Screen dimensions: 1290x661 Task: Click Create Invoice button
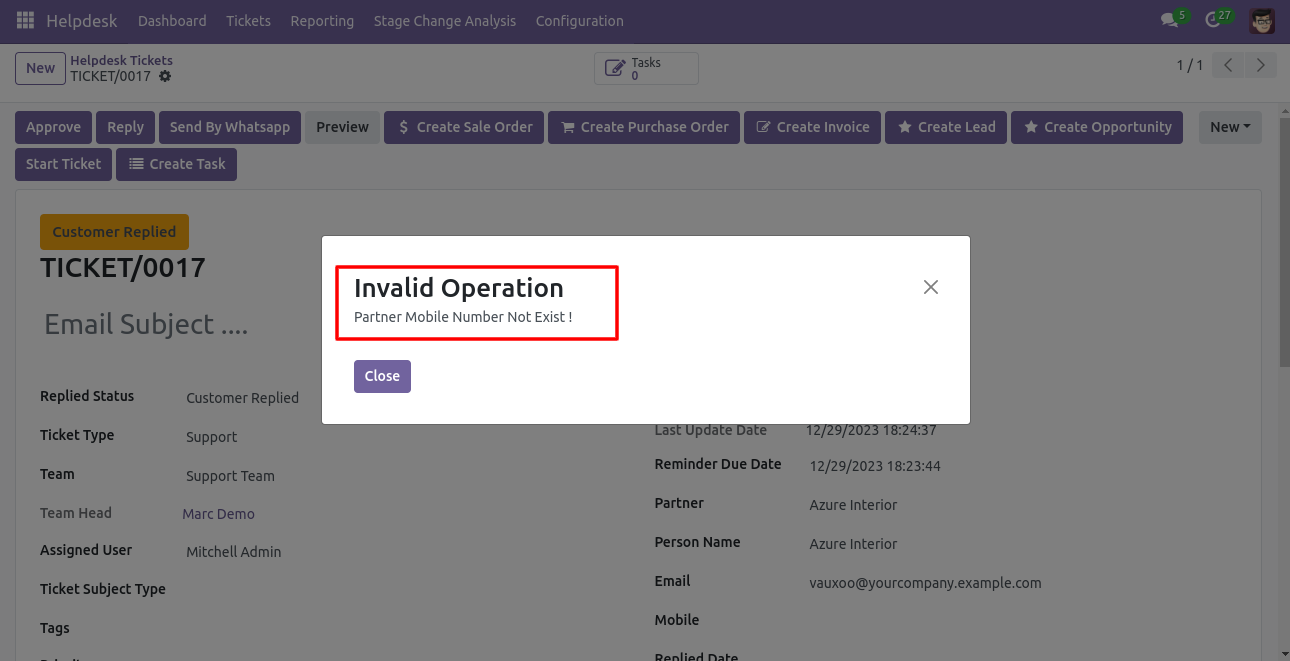812,127
